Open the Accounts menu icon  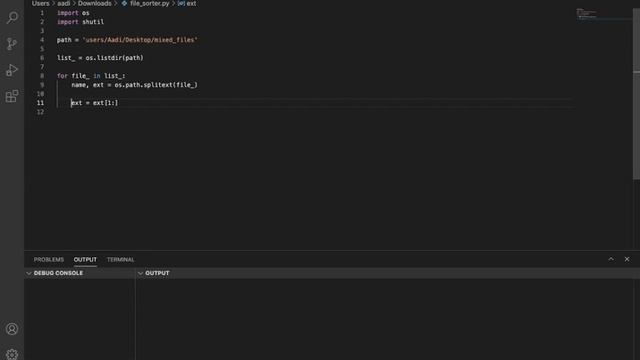(x=12, y=329)
